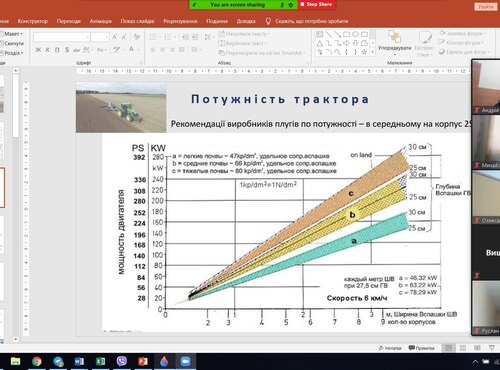
Task: Apply text shadow with the S button
Action: point(67,50)
